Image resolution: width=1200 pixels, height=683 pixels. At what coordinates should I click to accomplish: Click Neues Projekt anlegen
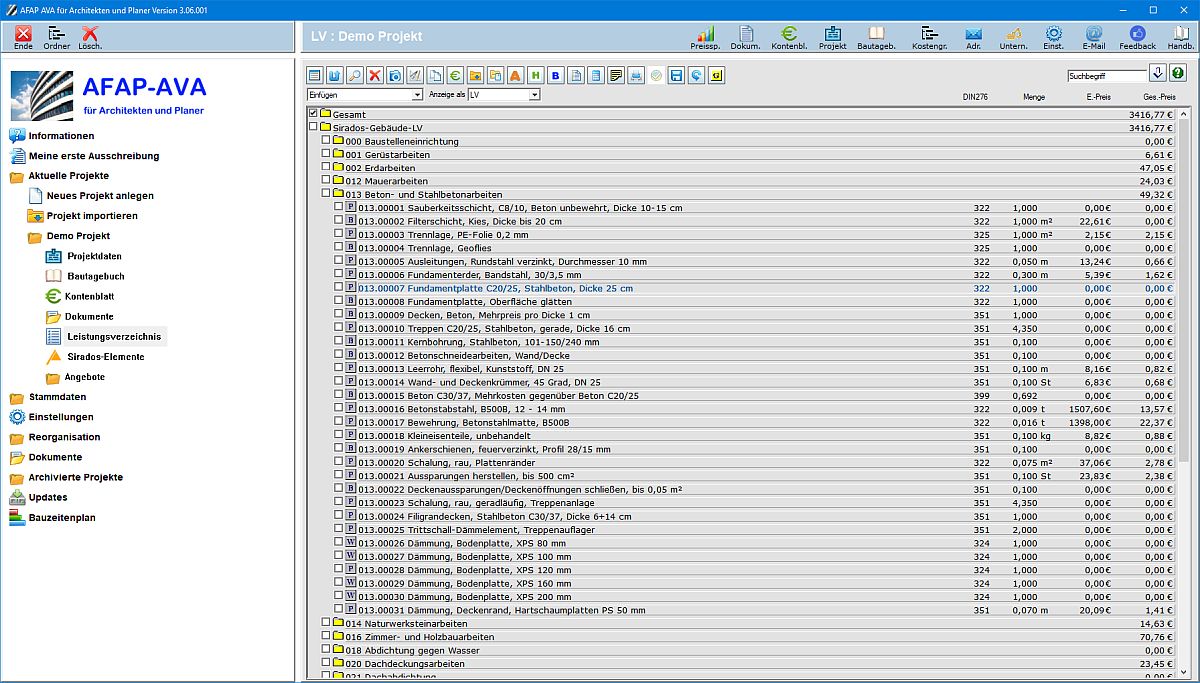tap(91, 196)
